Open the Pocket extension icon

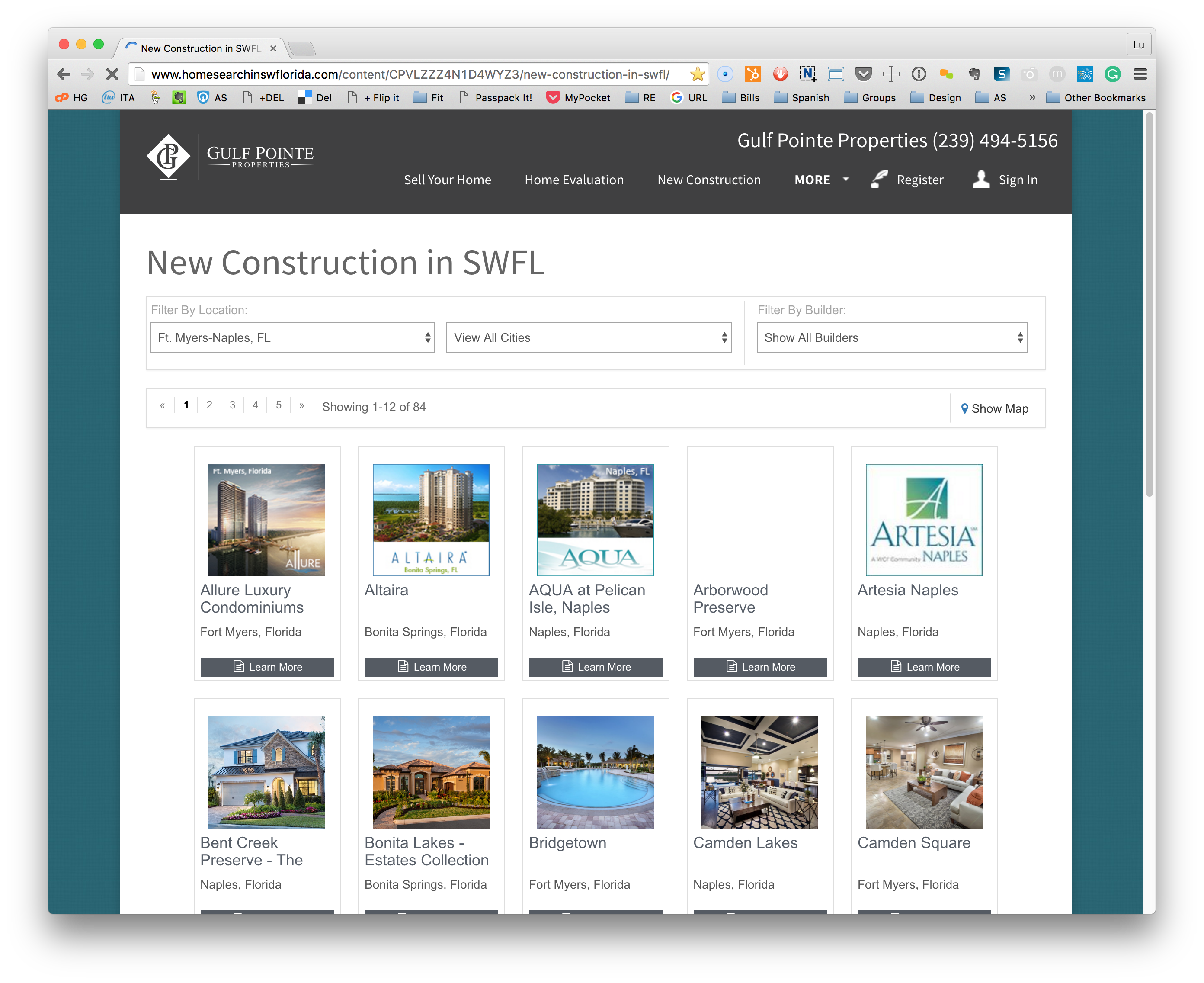pyautogui.click(x=863, y=74)
